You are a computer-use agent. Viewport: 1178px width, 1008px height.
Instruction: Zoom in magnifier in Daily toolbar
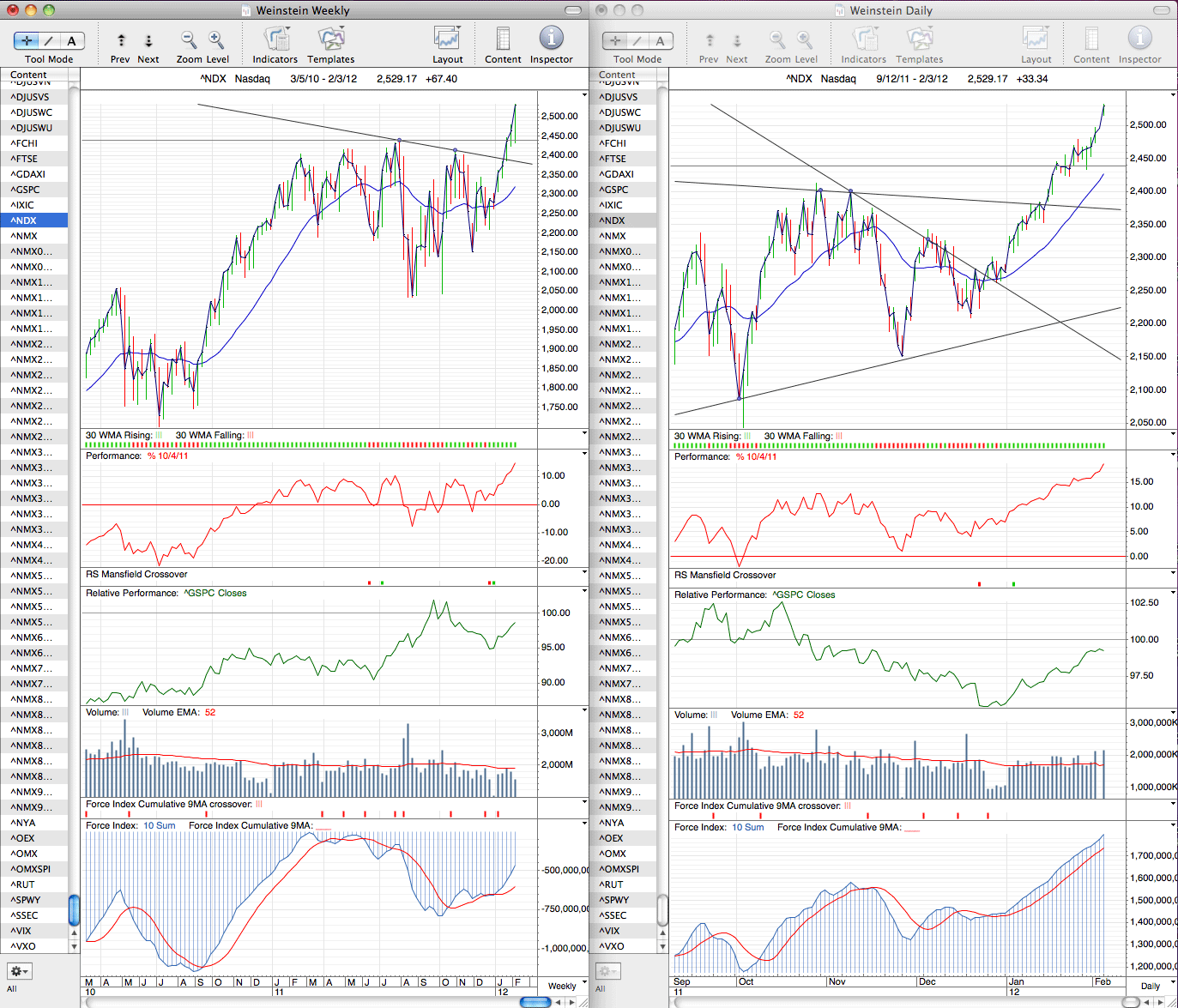point(805,39)
